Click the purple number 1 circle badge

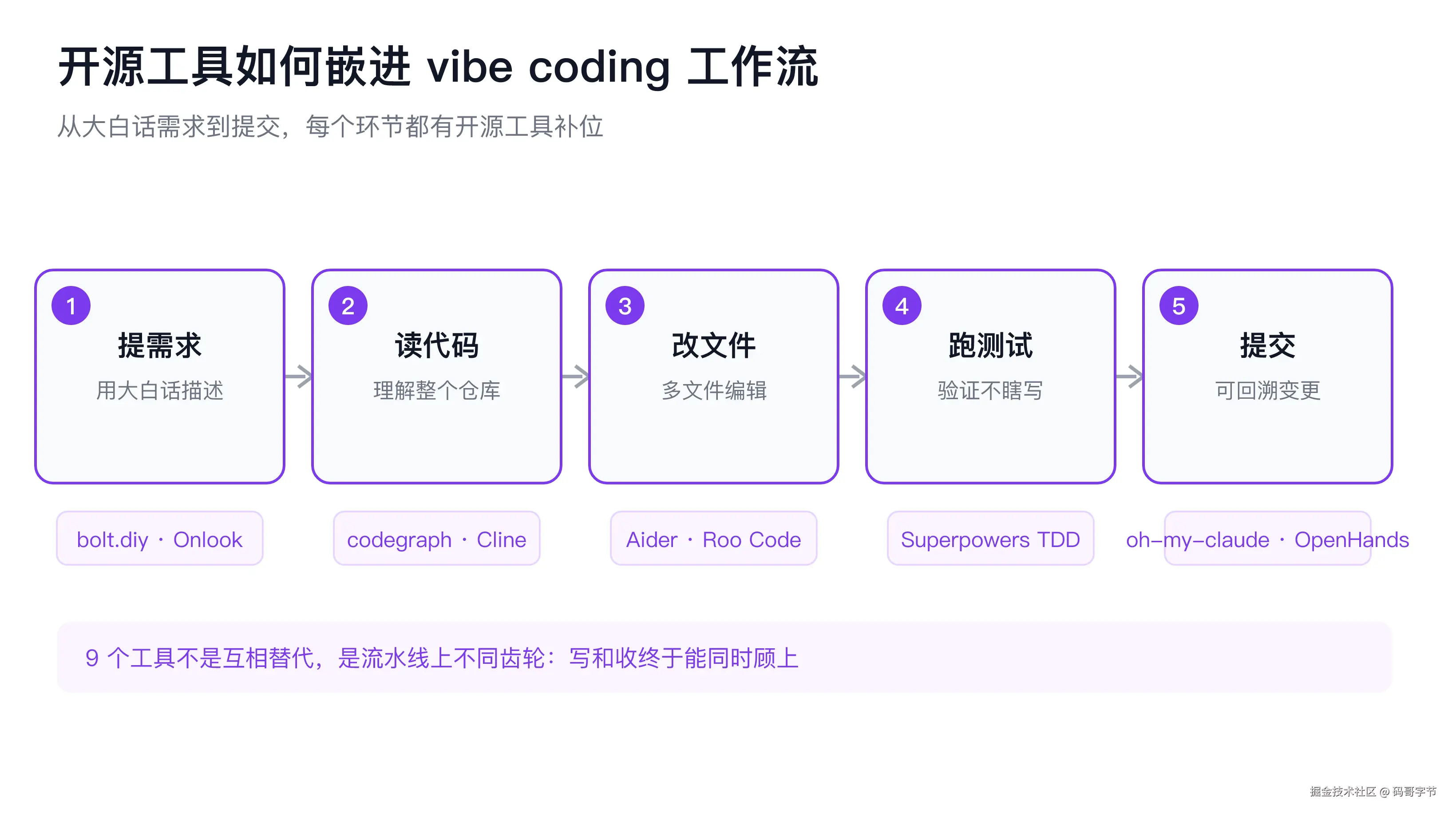pos(71,306)
